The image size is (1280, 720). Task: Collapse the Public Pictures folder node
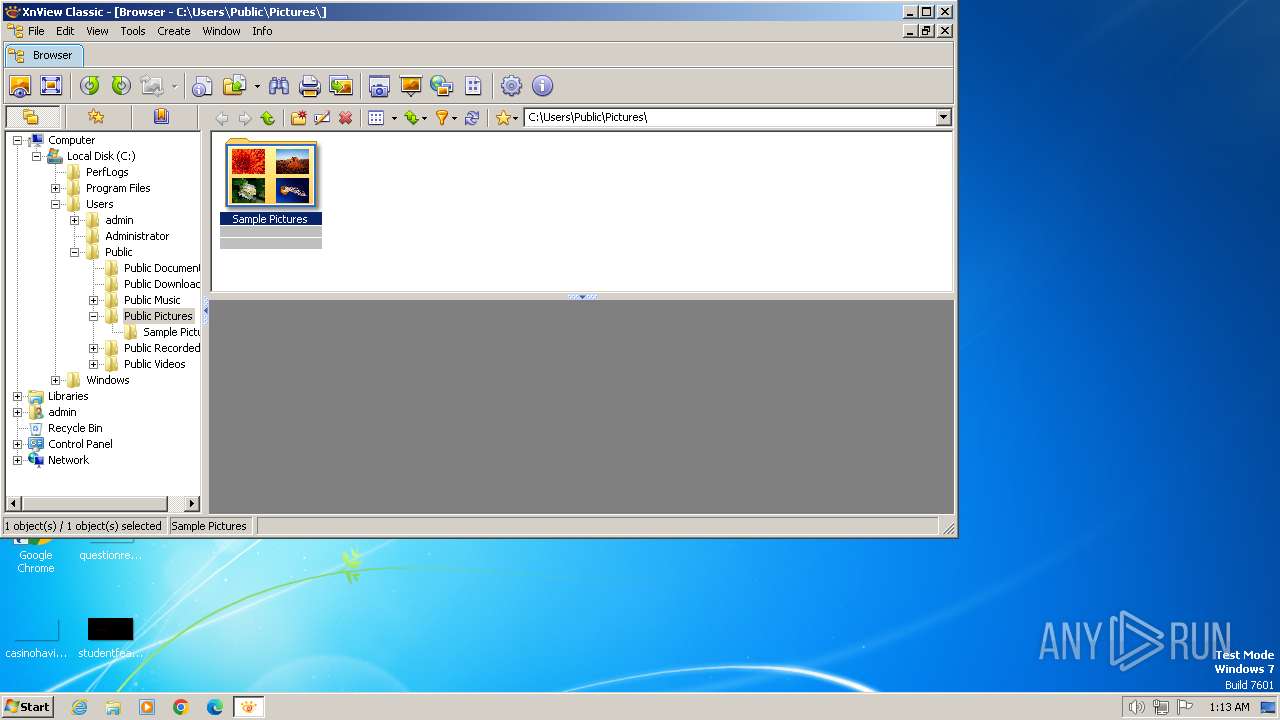point(94,316)
